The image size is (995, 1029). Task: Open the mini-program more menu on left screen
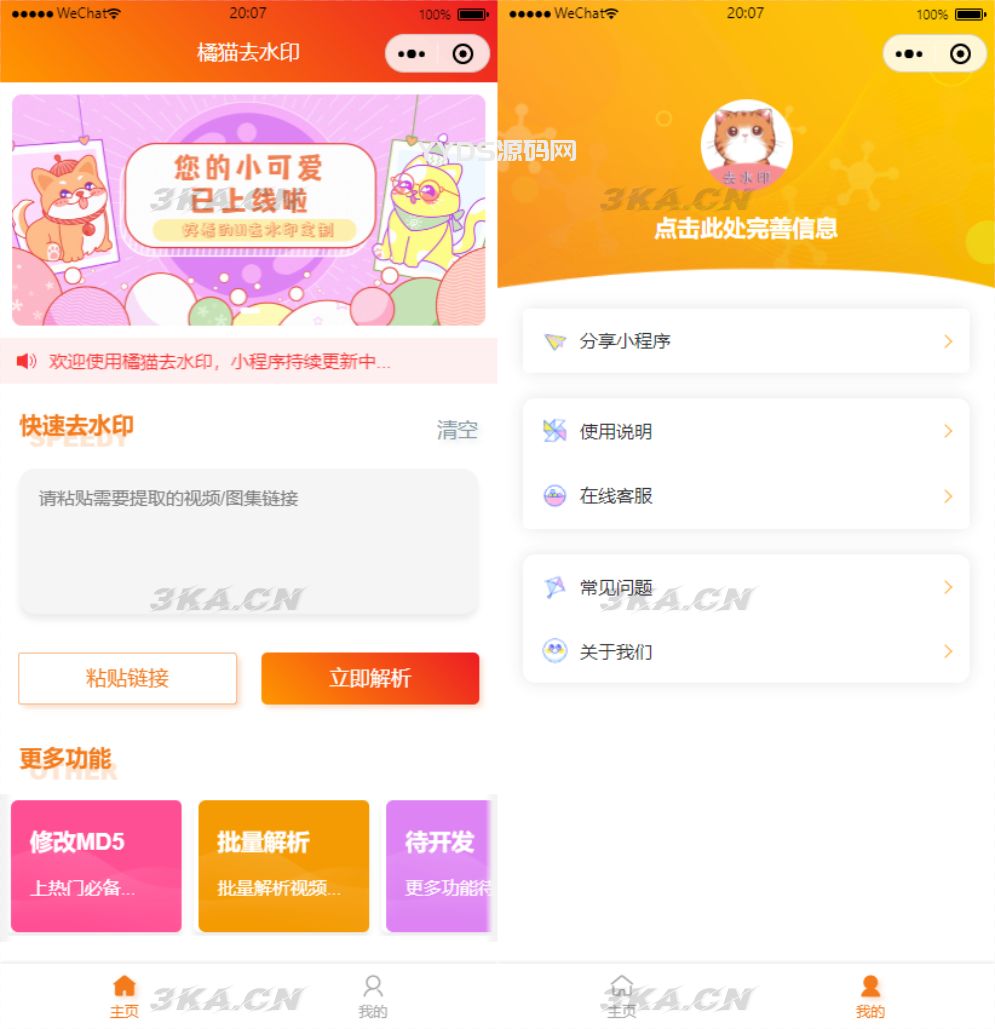[412, 54]
